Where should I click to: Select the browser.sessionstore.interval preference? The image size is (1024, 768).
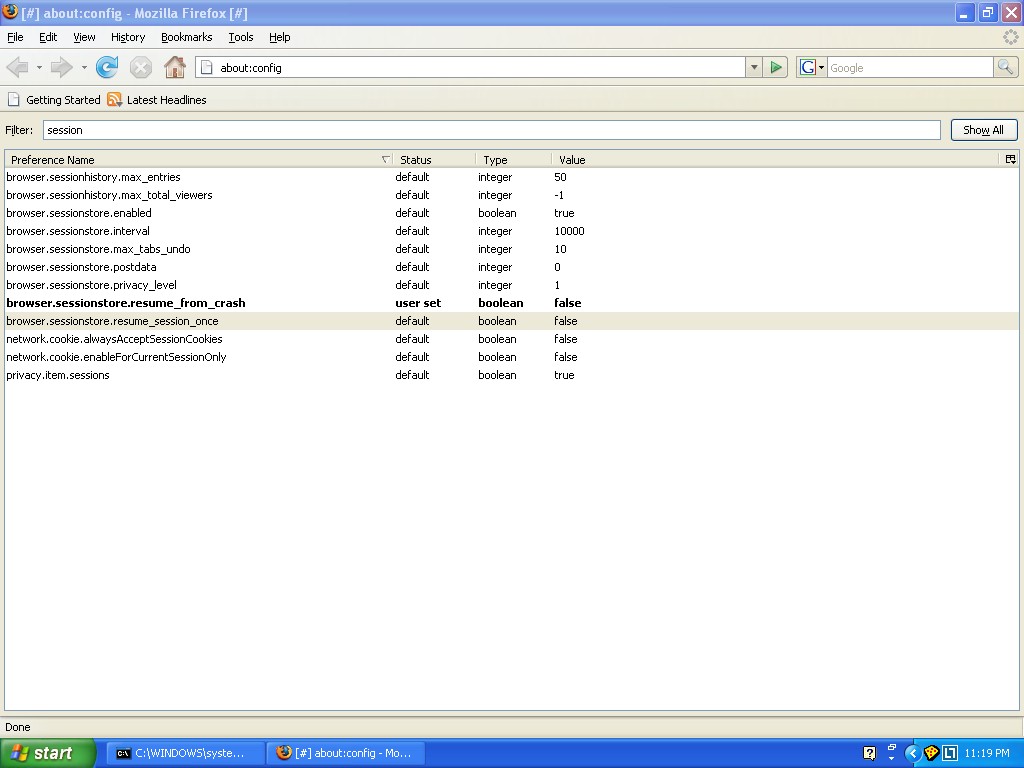[x=512, y=231]
